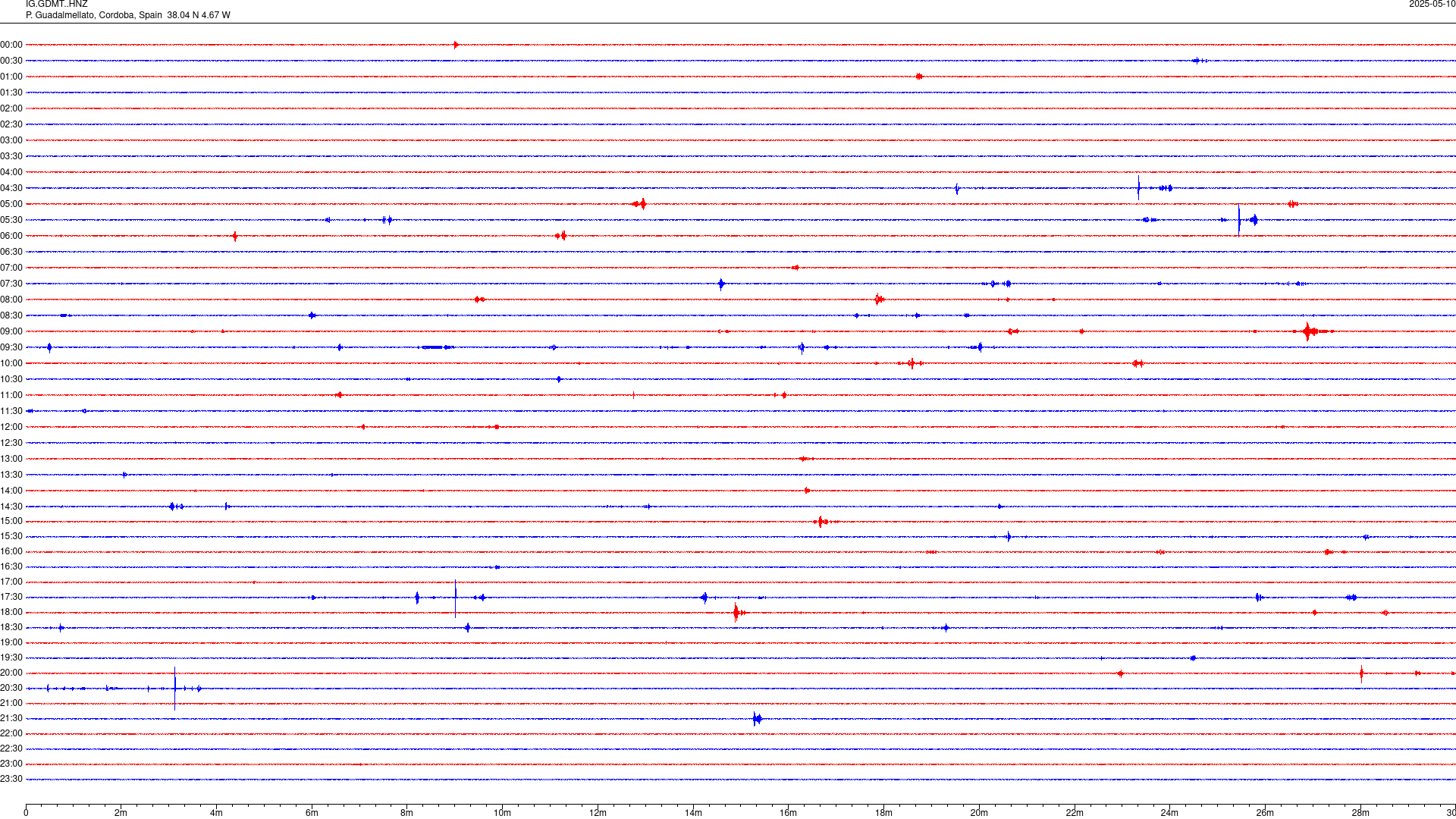The width and height of the screenshot is (1456, 819).
Task: Click the tall blue spike on the 17:30 trace
Action: tap(455, 598)
